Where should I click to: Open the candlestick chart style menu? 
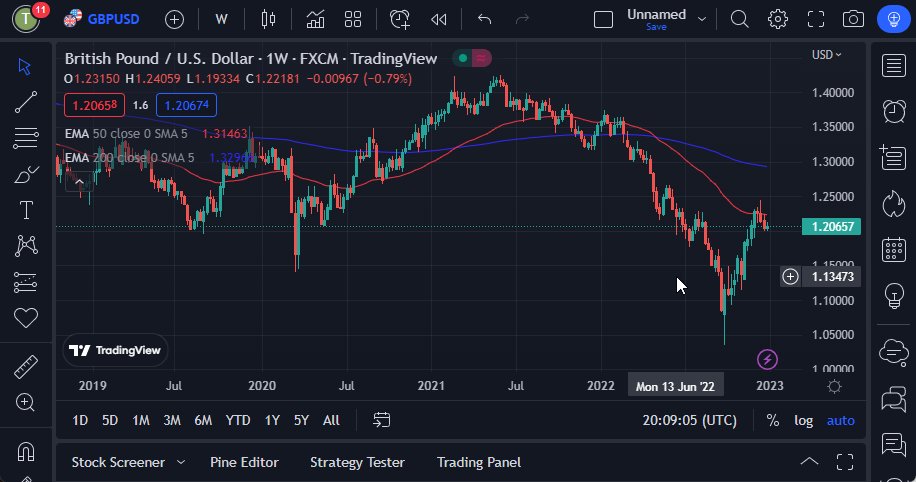click(x=268, y=19)
